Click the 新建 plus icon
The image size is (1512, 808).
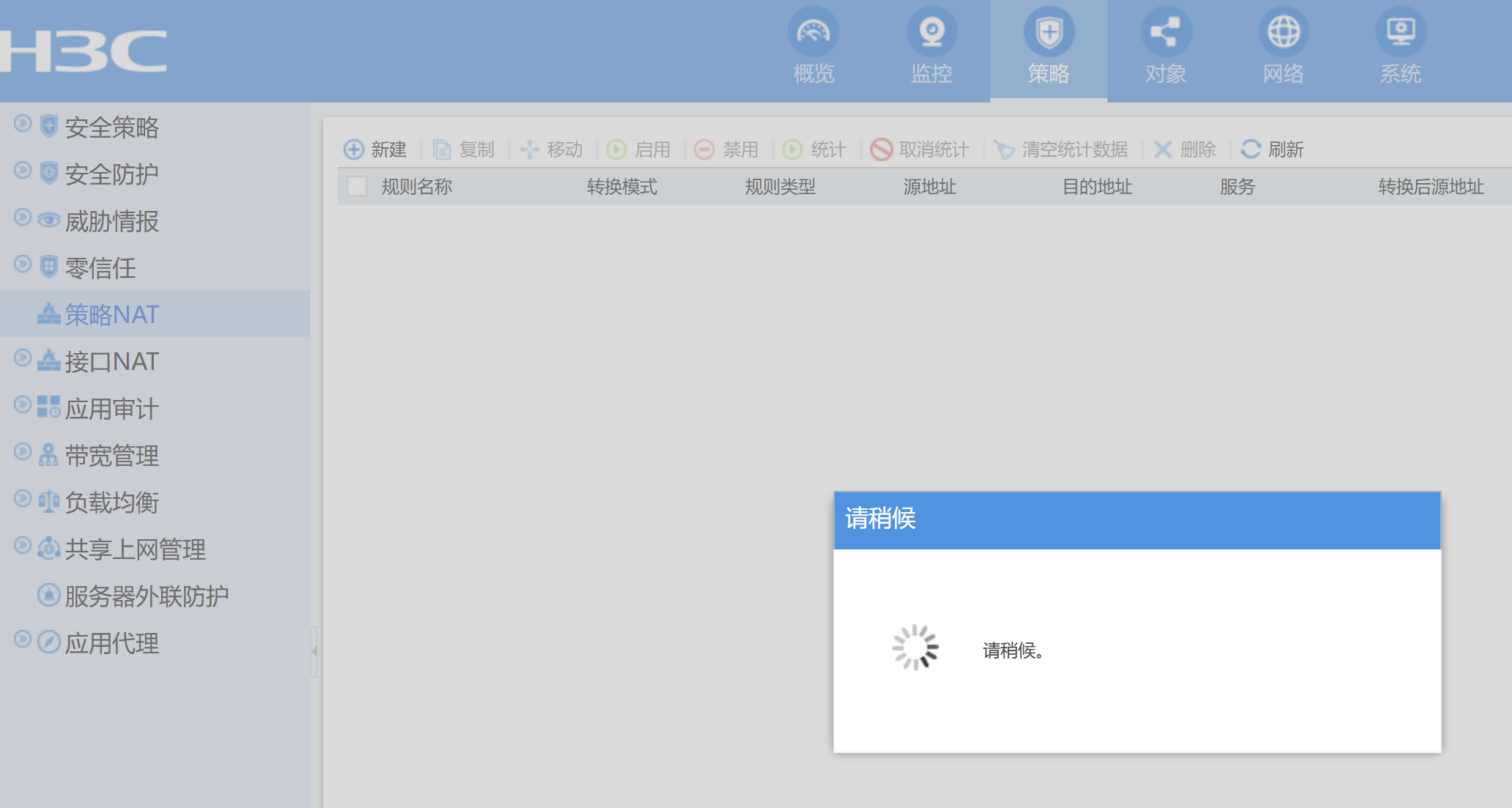pyautogui.click(x=354, y=149)
